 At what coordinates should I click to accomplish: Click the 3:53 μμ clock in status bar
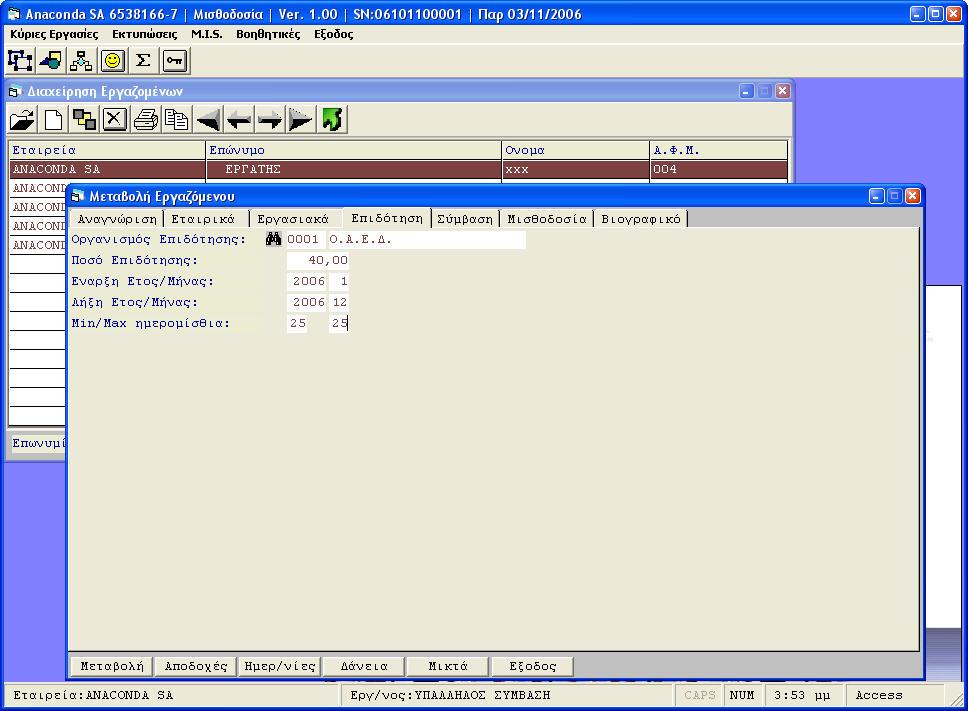pos(803,696)
